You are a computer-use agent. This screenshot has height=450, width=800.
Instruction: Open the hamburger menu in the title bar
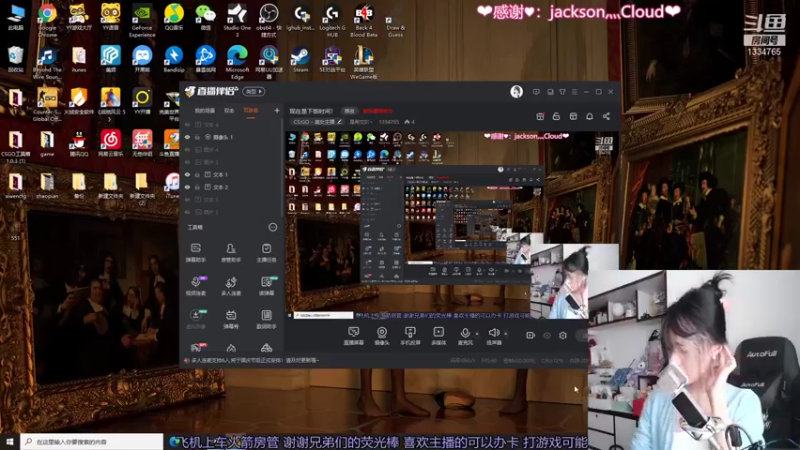[x=574, y=92]
